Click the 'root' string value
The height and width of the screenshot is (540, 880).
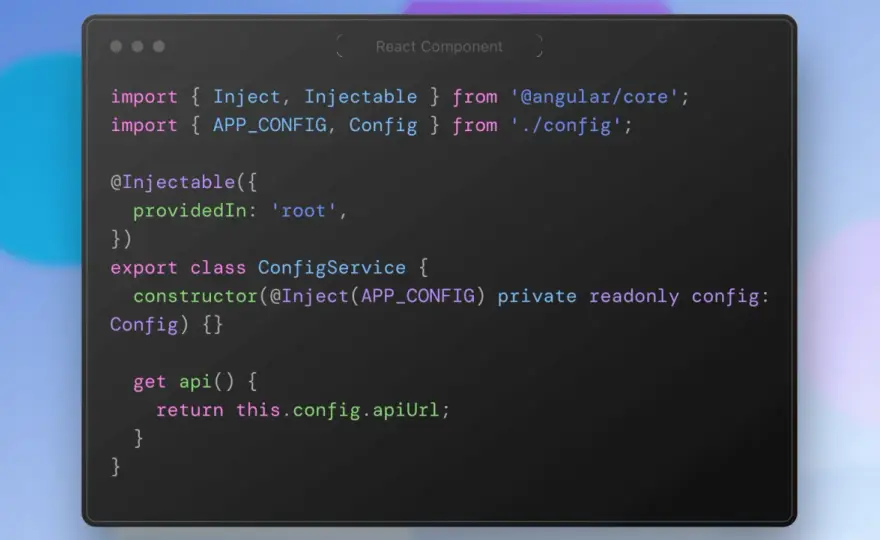point(303,211)
